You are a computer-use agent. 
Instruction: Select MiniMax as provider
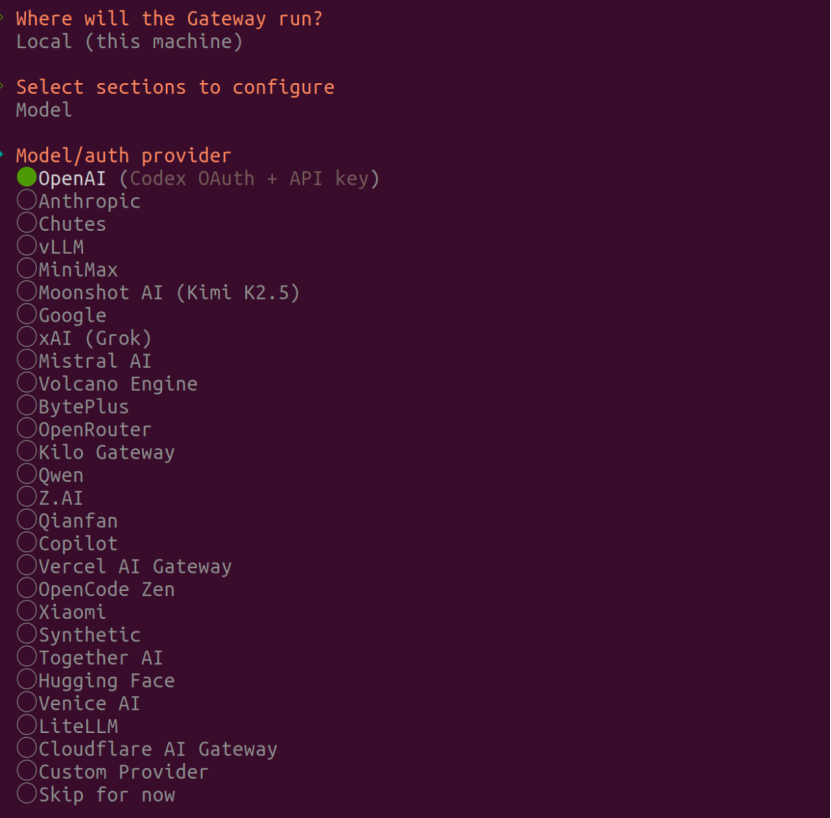(27, 270)
